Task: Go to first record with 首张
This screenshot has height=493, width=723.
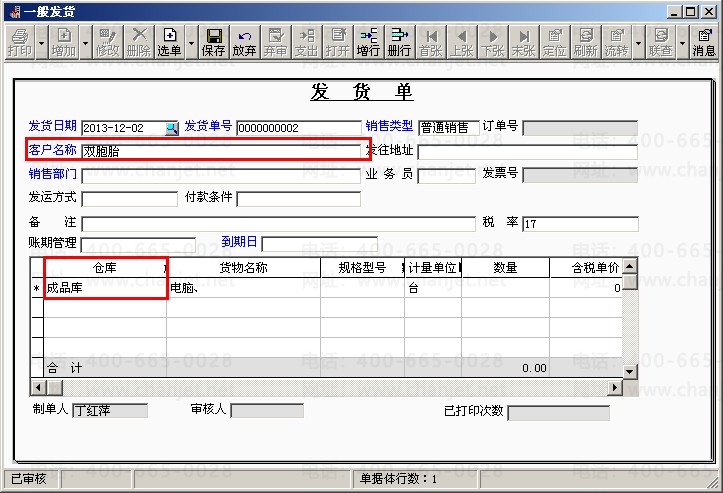Action: 431,42
